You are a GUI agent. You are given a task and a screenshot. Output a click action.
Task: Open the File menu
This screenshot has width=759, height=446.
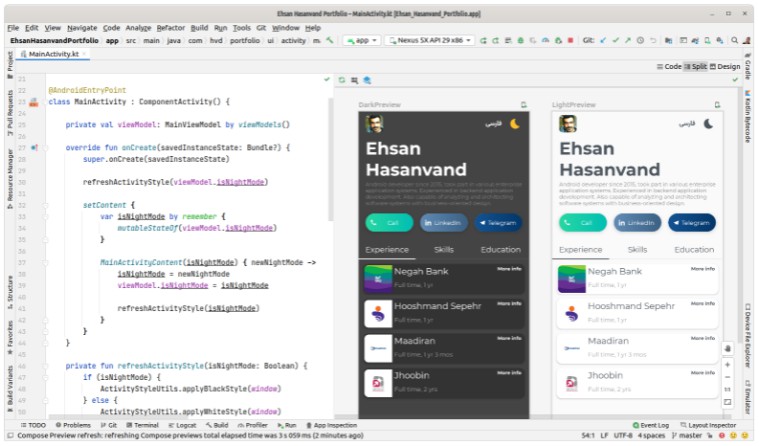(13, 28)
